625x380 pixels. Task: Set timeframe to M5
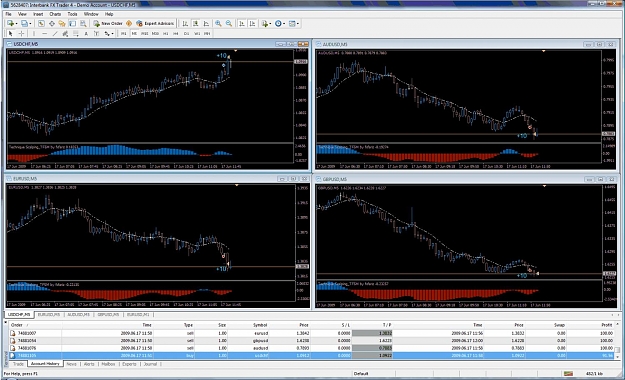coord(134,33)
